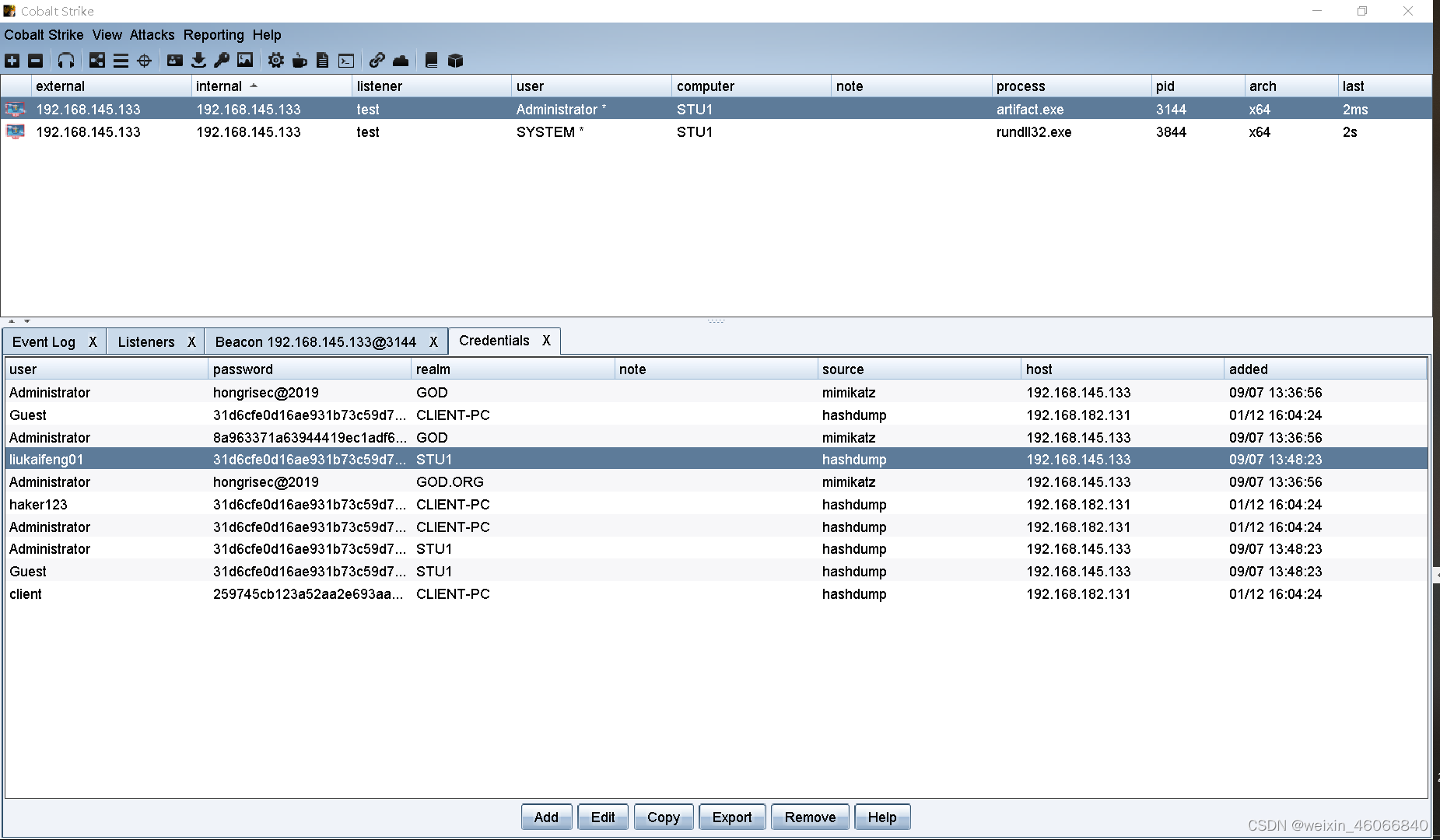Sort sessions by external column header
Screen dimensions: 1440x840
point(111,86)
